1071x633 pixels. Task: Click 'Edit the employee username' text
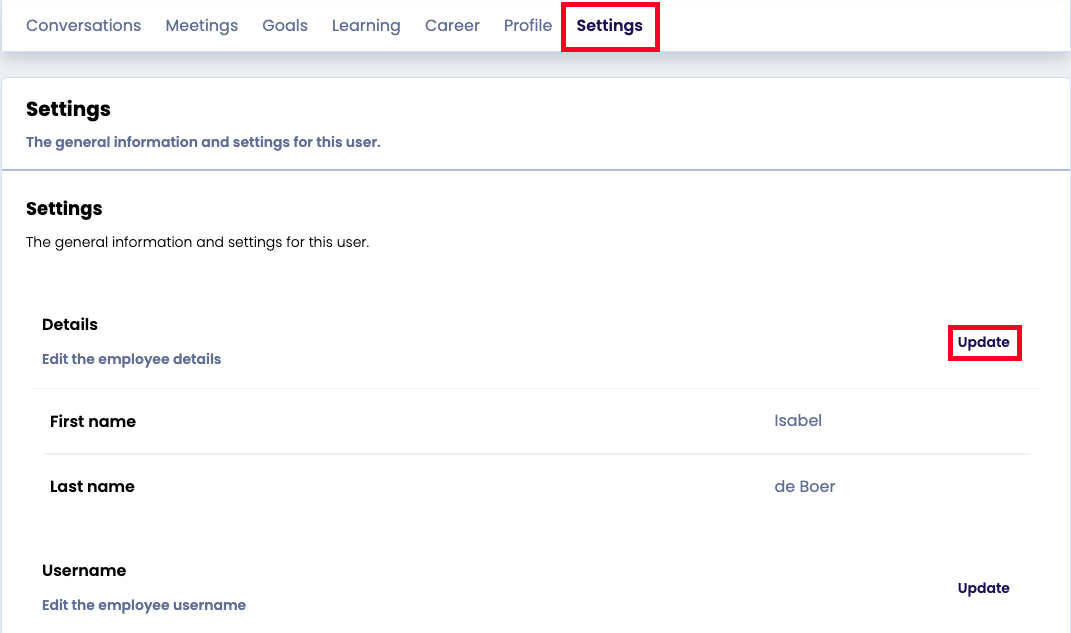pyautogui.click(x=143, y=605)
